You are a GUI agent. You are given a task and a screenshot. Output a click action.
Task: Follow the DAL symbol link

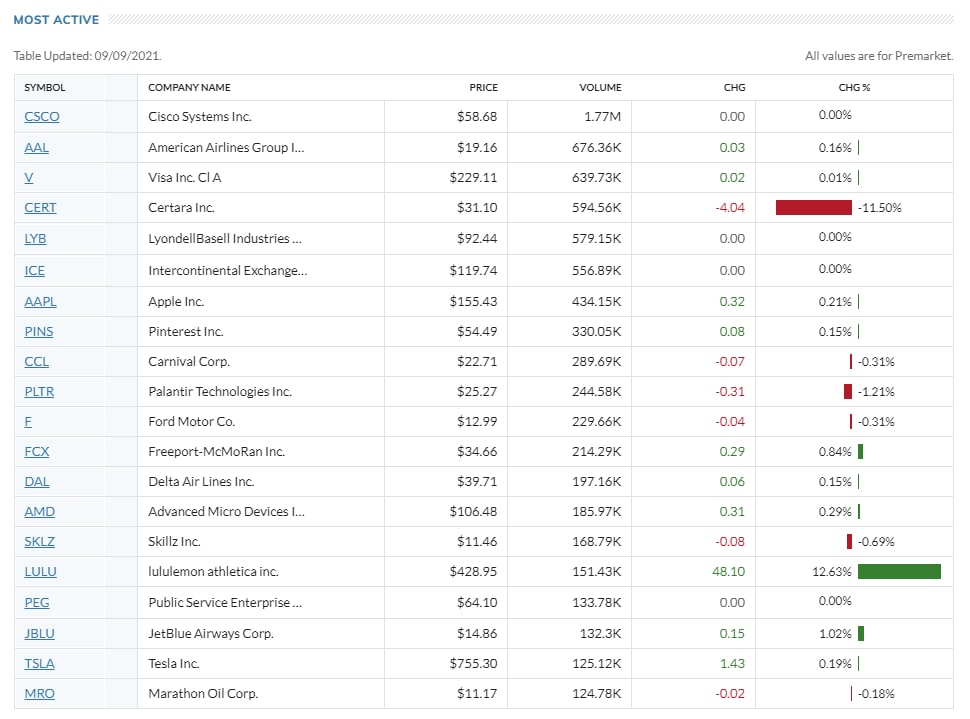point(36,481)
